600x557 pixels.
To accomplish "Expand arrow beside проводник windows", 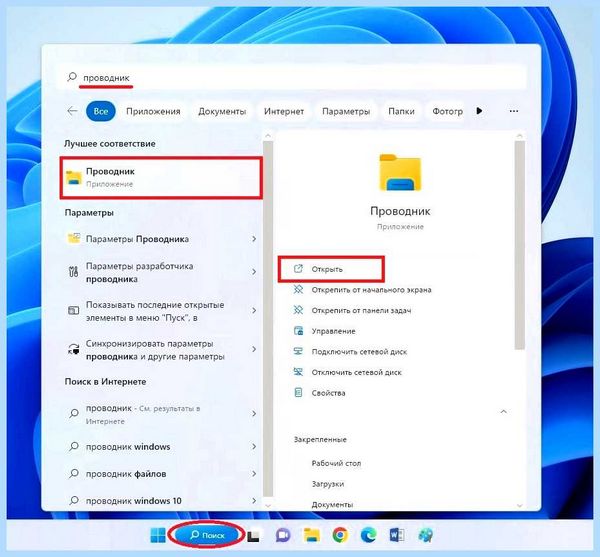I will [254, 446].
